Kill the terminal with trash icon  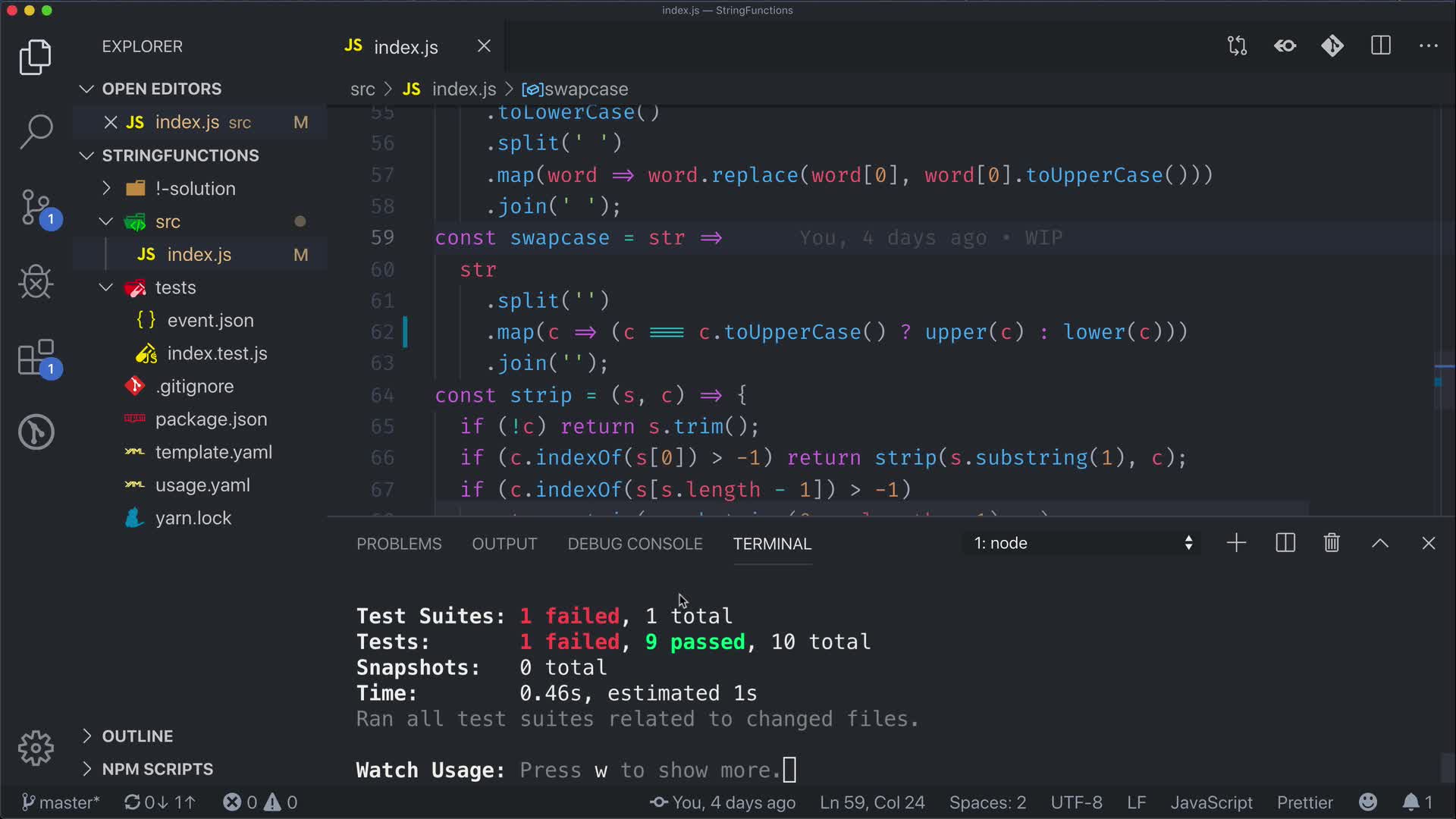[1332, 543]
